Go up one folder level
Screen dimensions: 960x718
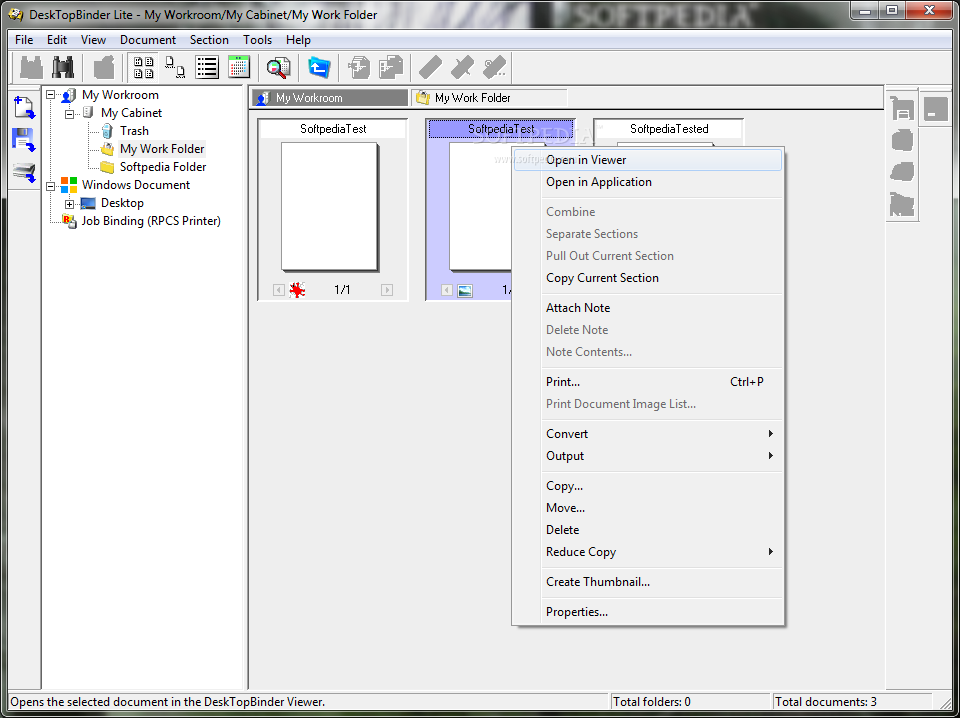pyautogui.click(x=318, y=67)
